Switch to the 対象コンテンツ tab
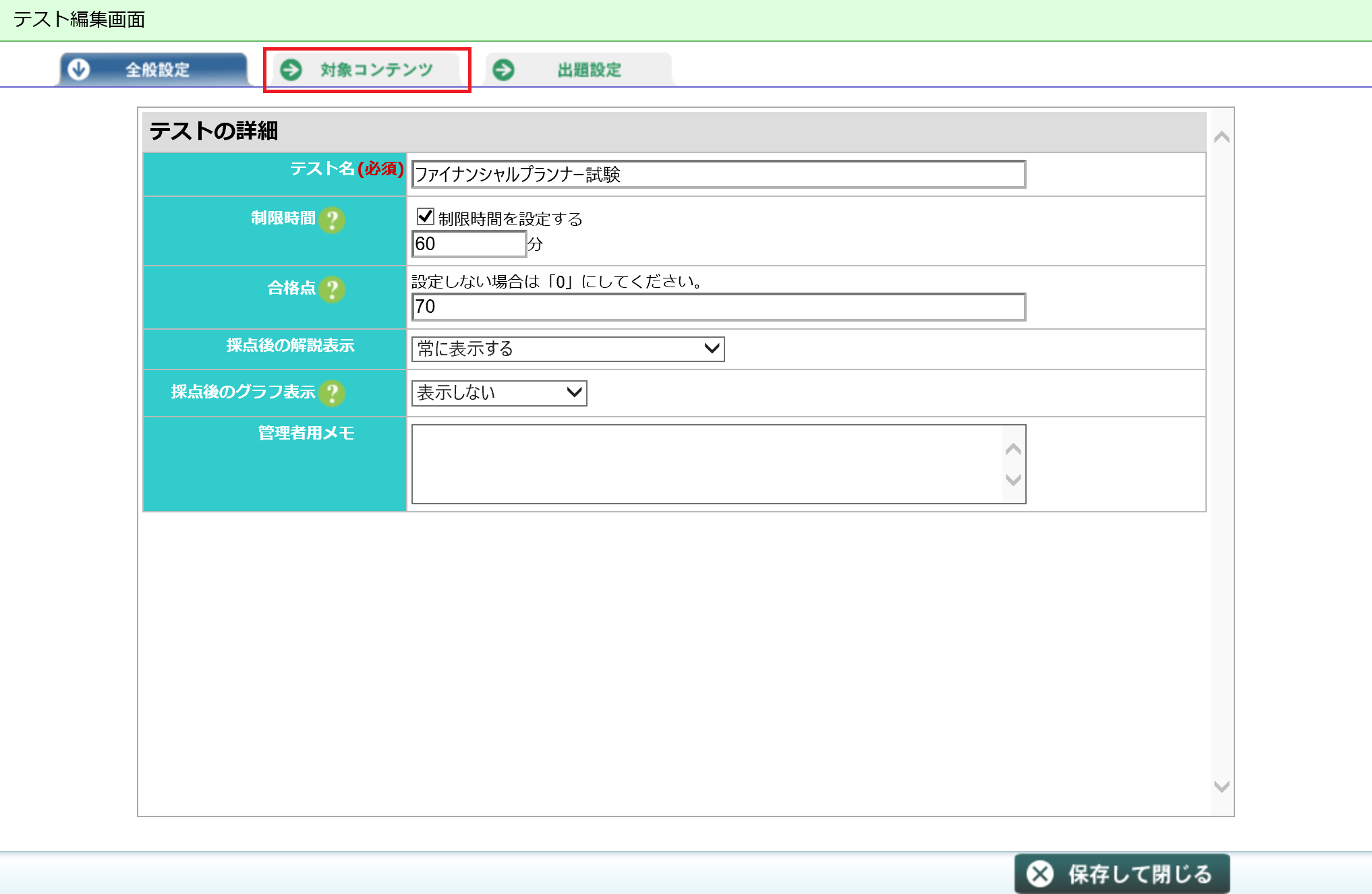1372x894 pixels. pyautogui.click(x=367, y=69)
